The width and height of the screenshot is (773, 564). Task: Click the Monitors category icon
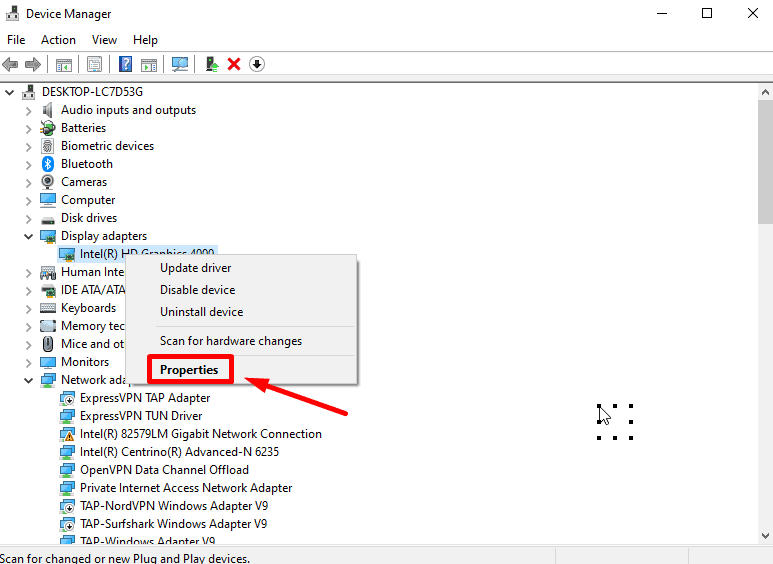click(48, 362)
